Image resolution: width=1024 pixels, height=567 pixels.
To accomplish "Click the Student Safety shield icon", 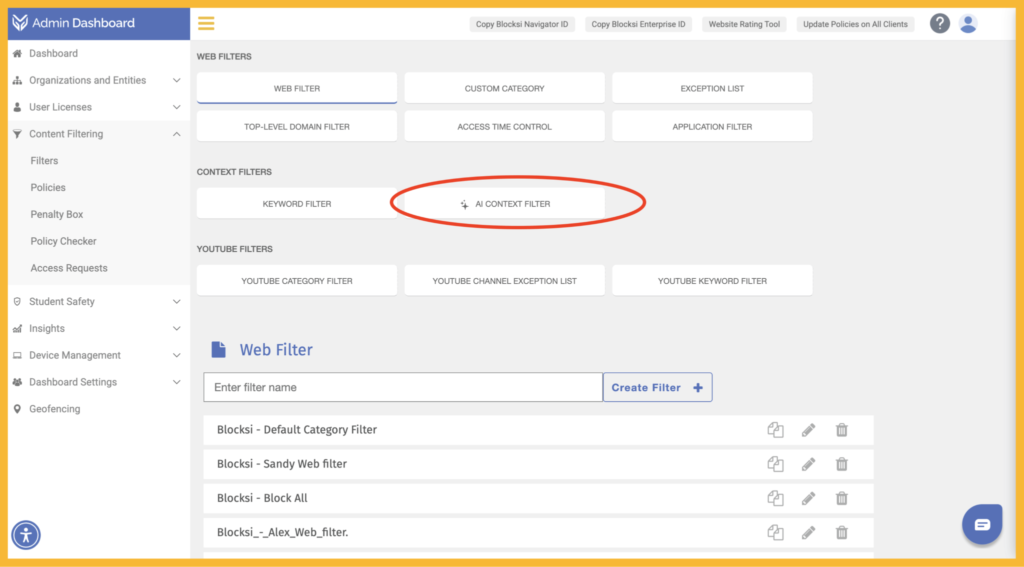I will (17, 302).
